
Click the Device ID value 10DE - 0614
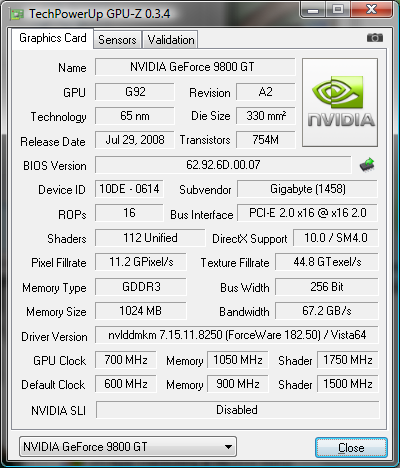(129, 189)
